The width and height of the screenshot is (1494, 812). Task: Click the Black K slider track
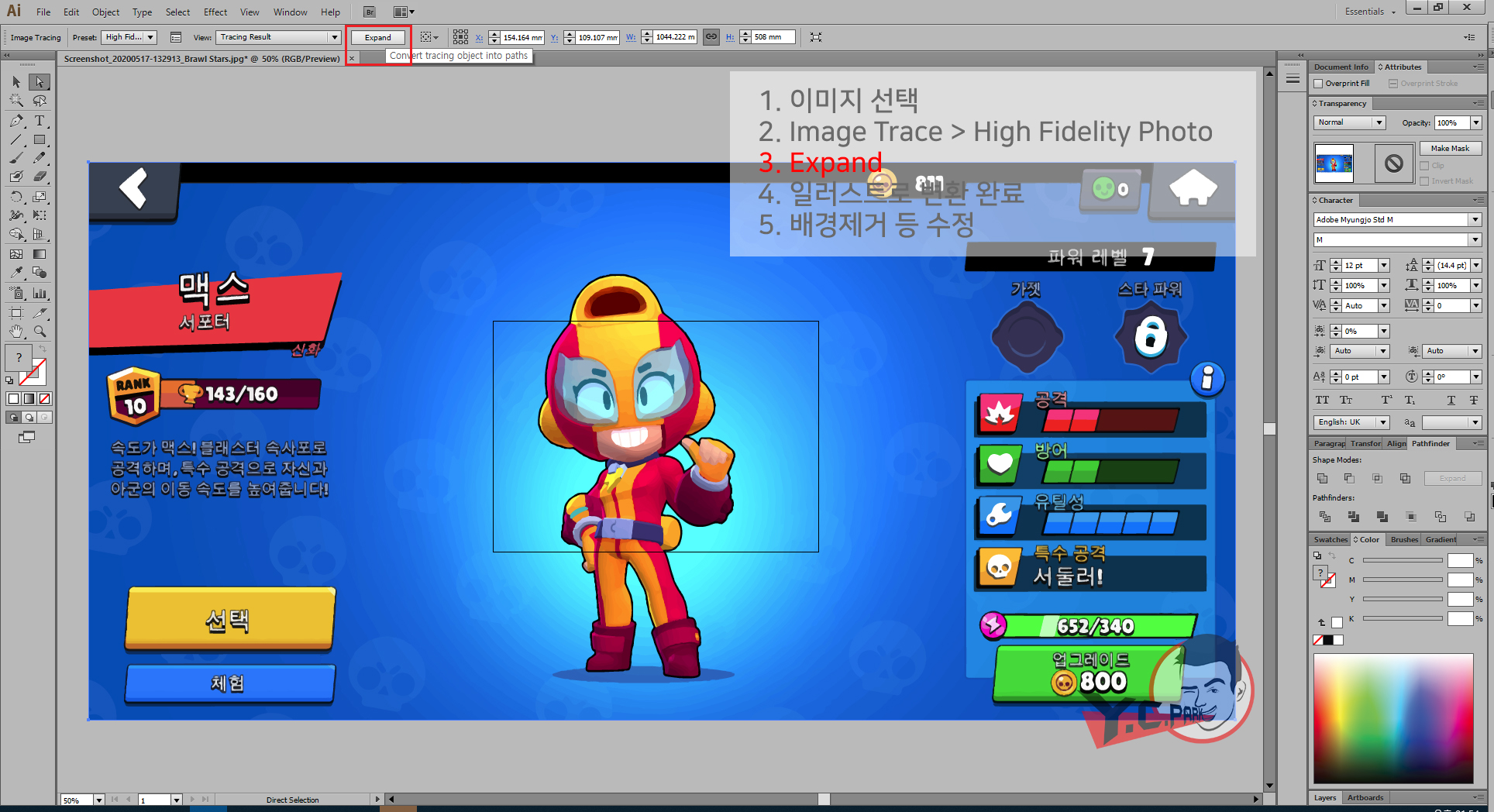1403,618
